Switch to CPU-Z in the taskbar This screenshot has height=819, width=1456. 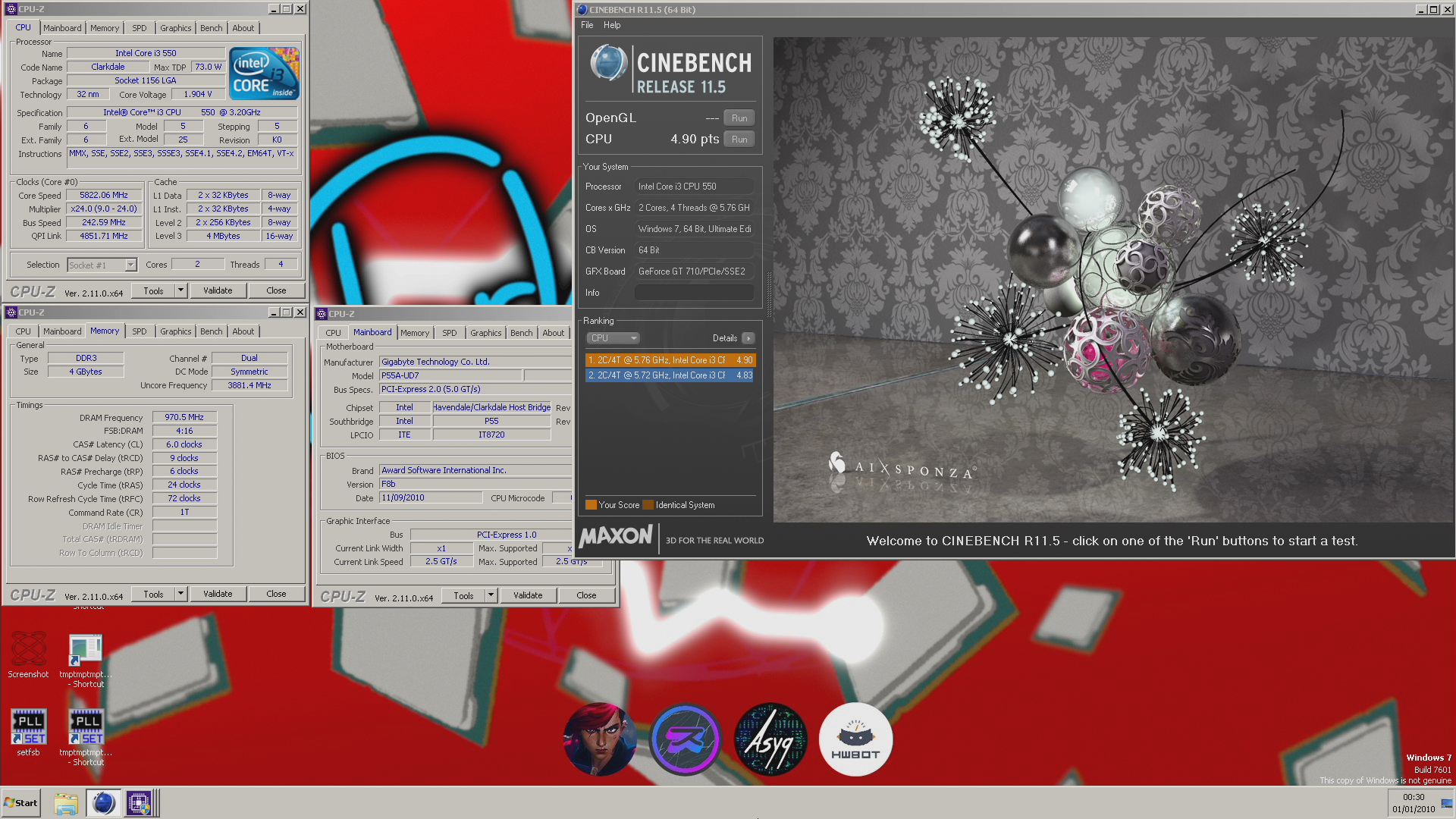(x=140, y=803)
